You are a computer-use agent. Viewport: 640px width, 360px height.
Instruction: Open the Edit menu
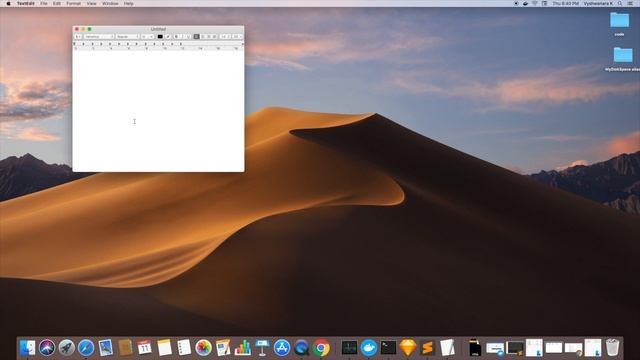pyautogui.click(x=57, y=3)
